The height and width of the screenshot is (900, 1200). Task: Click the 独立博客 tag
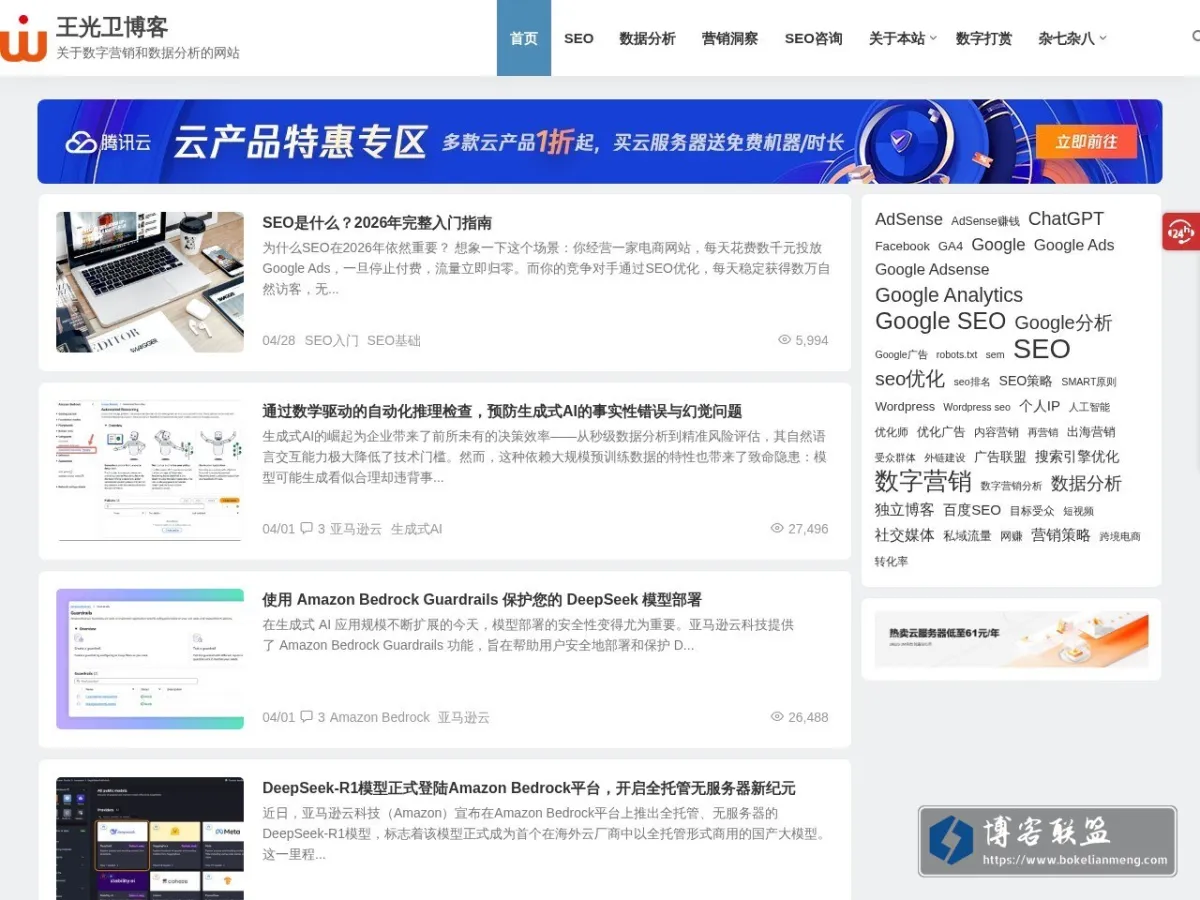905,509
